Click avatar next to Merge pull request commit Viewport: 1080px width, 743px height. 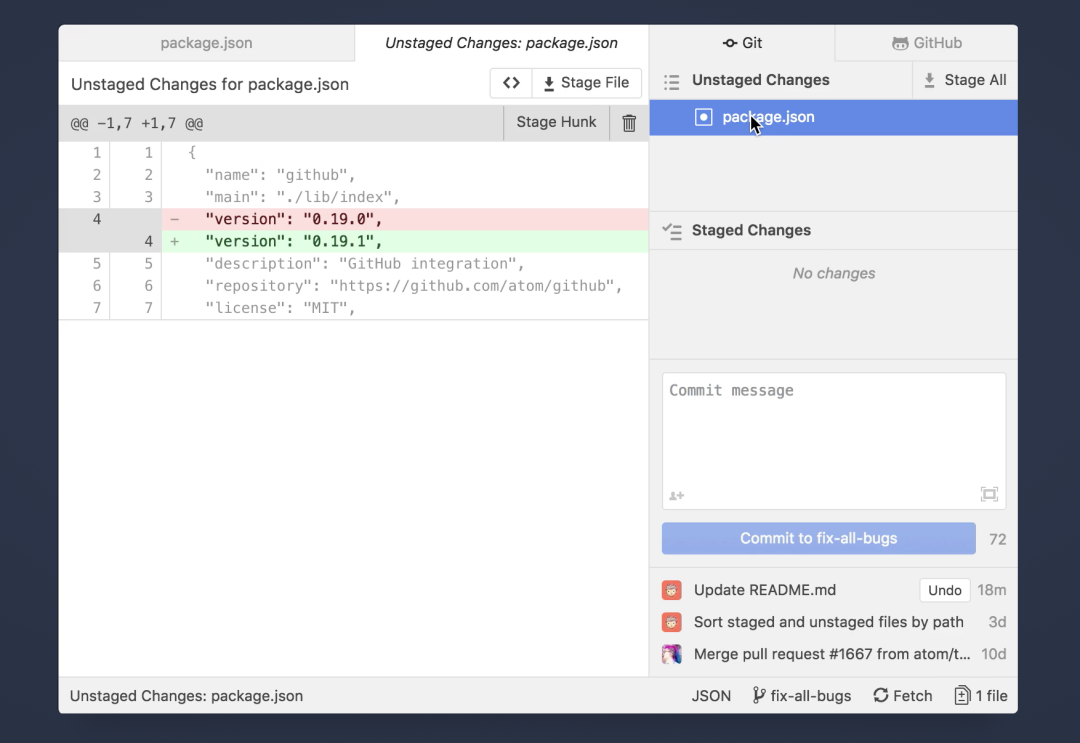(672, 654)
